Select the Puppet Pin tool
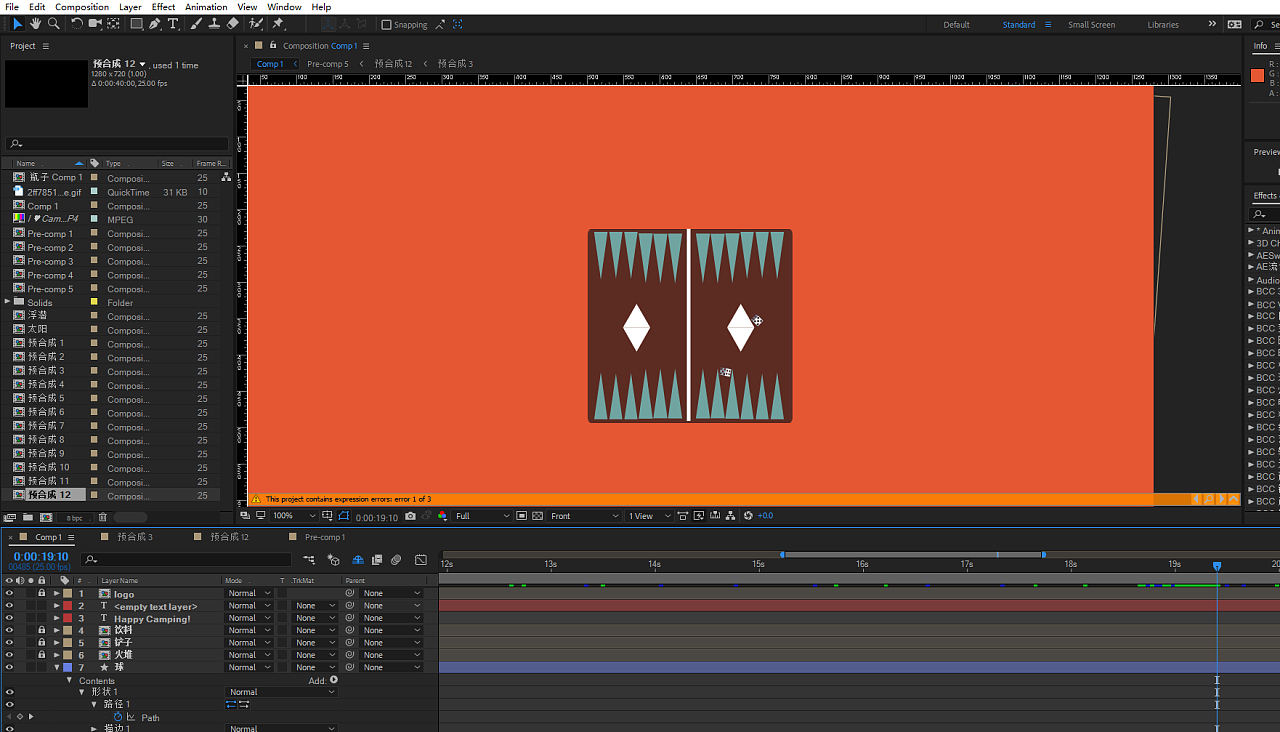 tap(278, 24)
